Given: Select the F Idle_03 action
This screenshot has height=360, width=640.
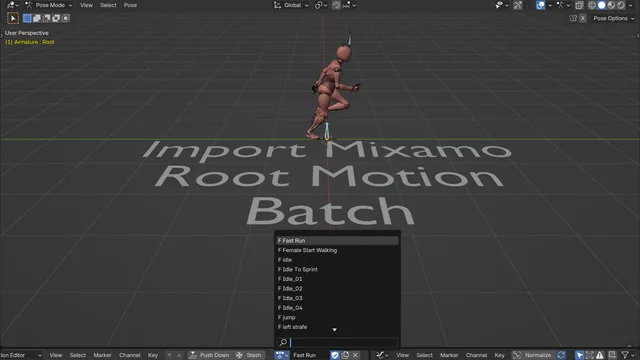Looking at the screenshot, I should (337, 298).
